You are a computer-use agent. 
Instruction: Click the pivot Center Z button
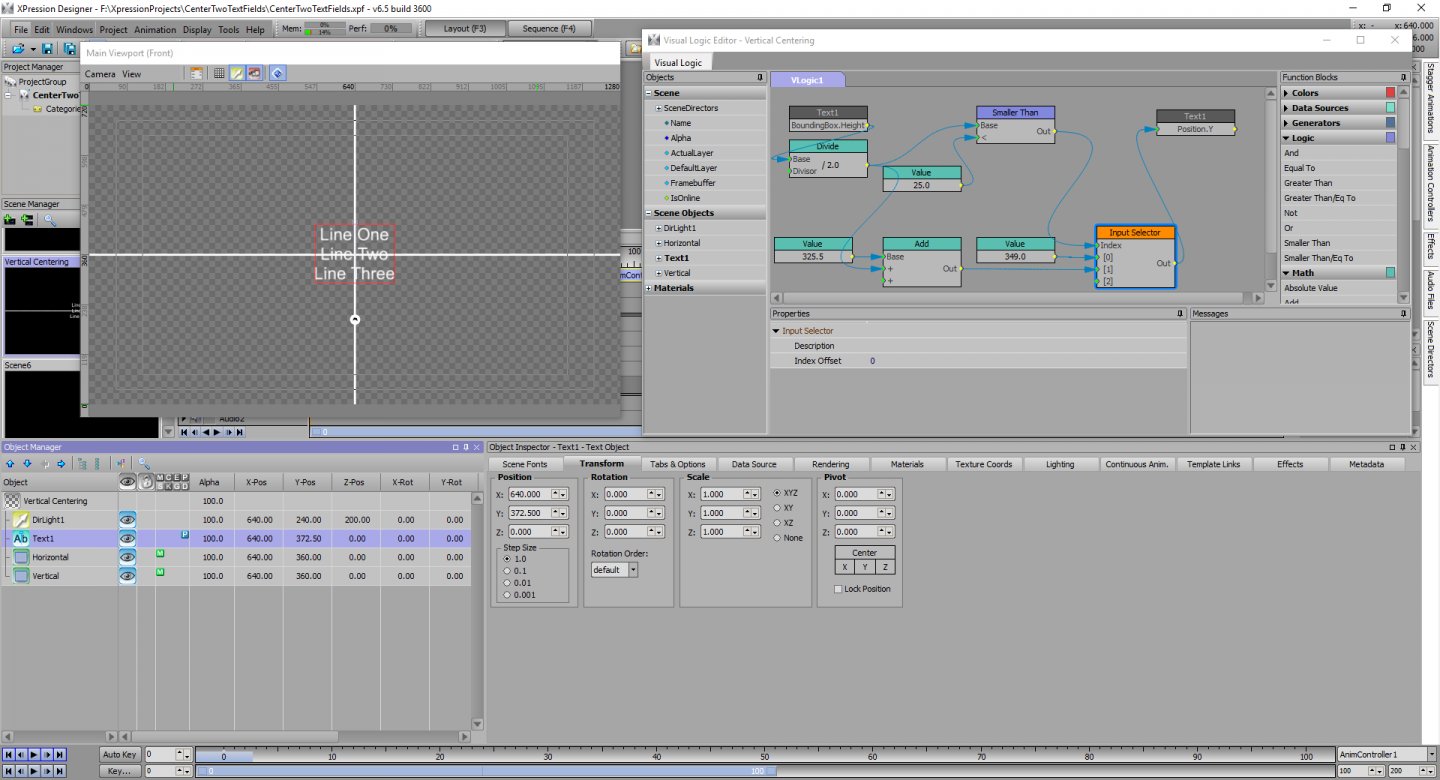coord(884,567)
